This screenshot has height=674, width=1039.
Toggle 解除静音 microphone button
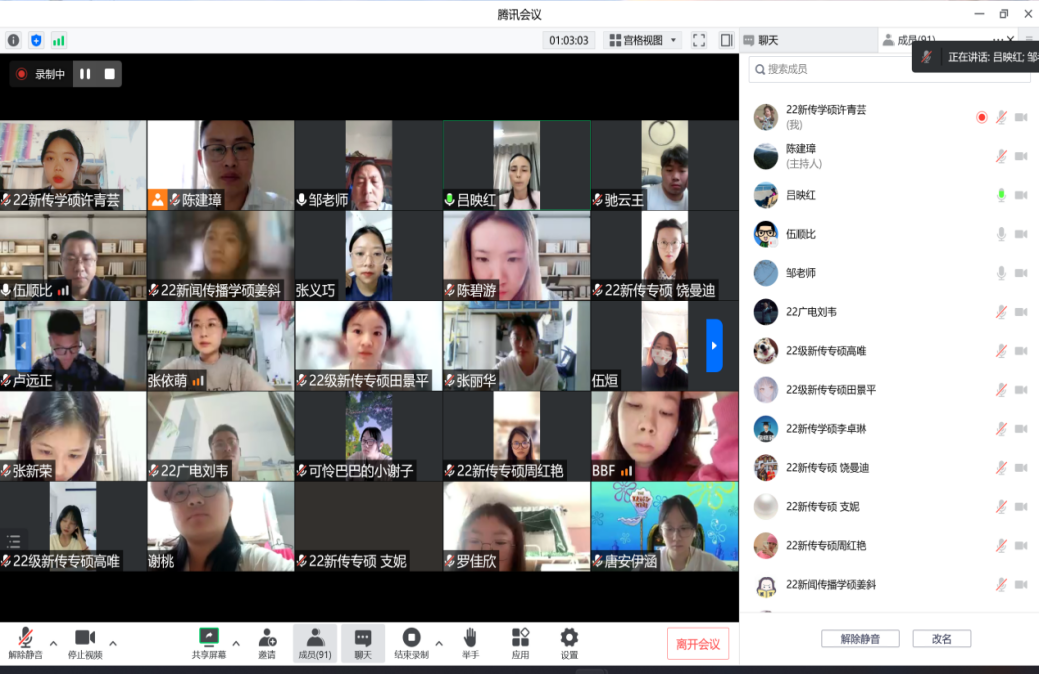[24, 642]
